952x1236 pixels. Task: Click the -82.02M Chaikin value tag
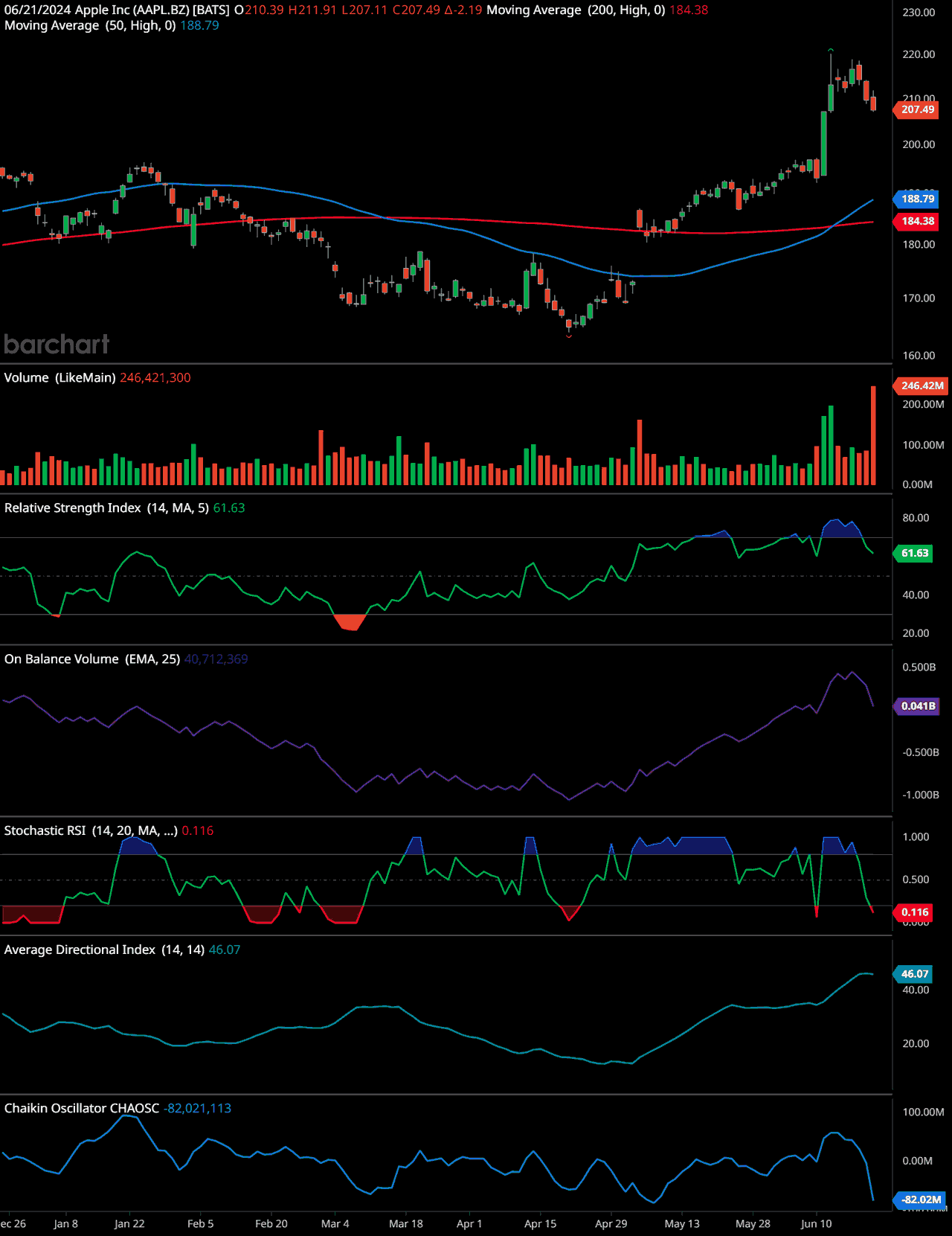(x=920, y=1199)
